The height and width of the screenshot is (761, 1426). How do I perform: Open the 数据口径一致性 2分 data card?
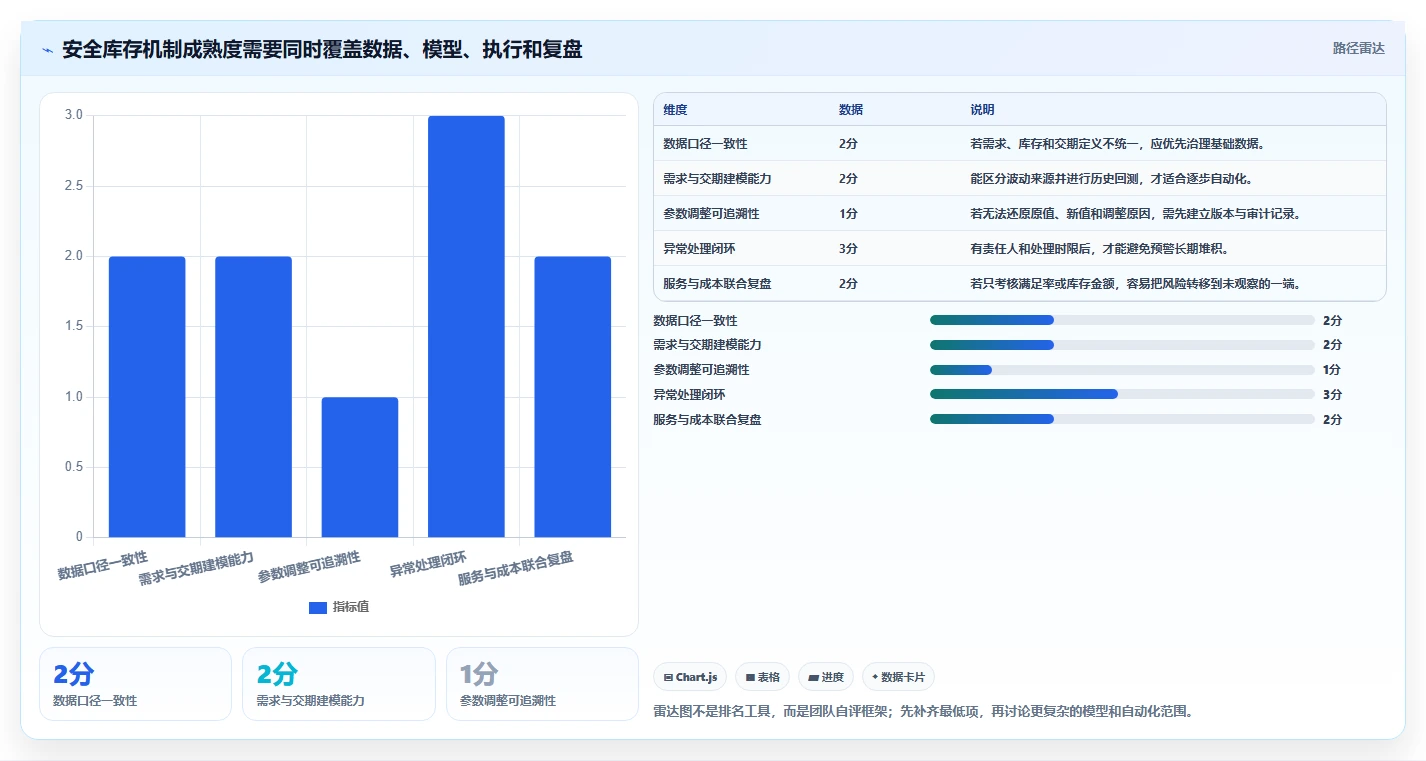click(x=135, y=684)
